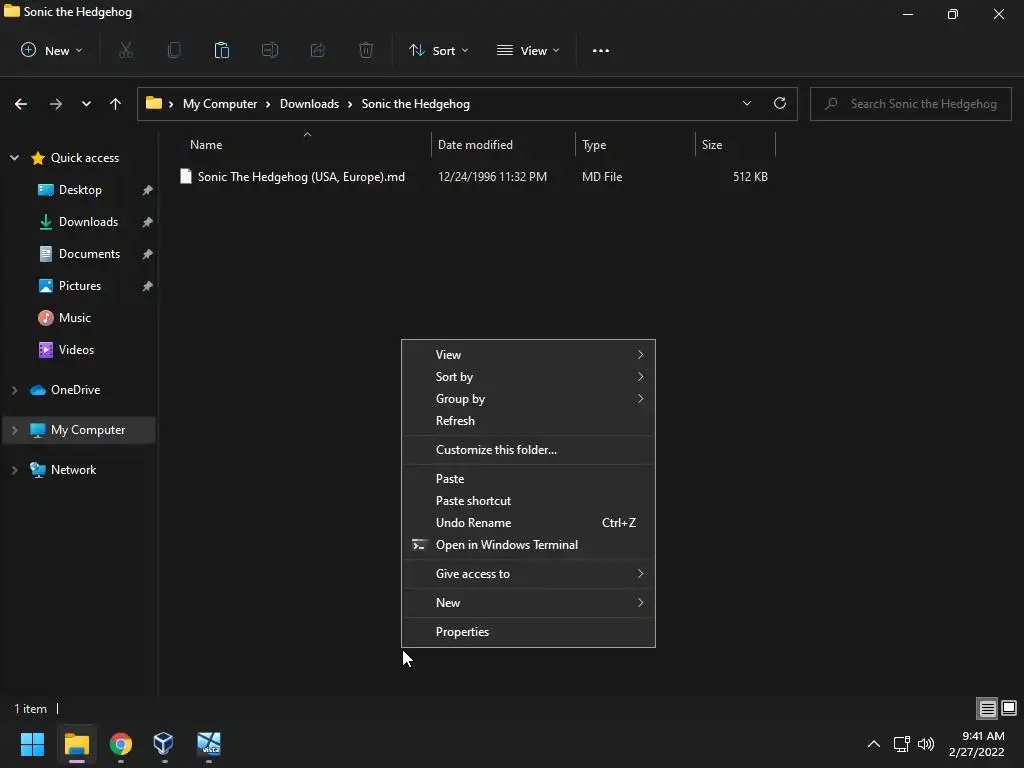
Task: Choose Paste from the context menu
Action: click(528, 479)
